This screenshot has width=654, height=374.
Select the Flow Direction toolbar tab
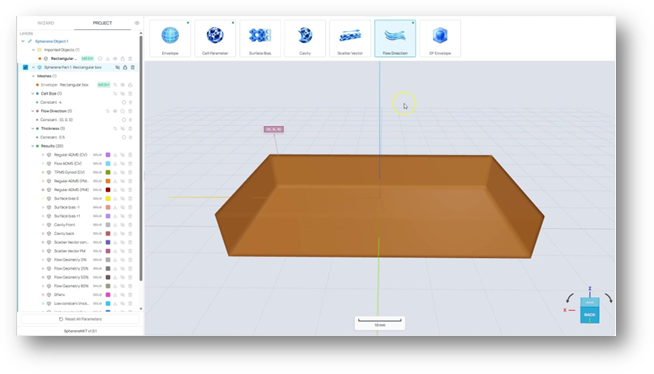tap(395, 38)
